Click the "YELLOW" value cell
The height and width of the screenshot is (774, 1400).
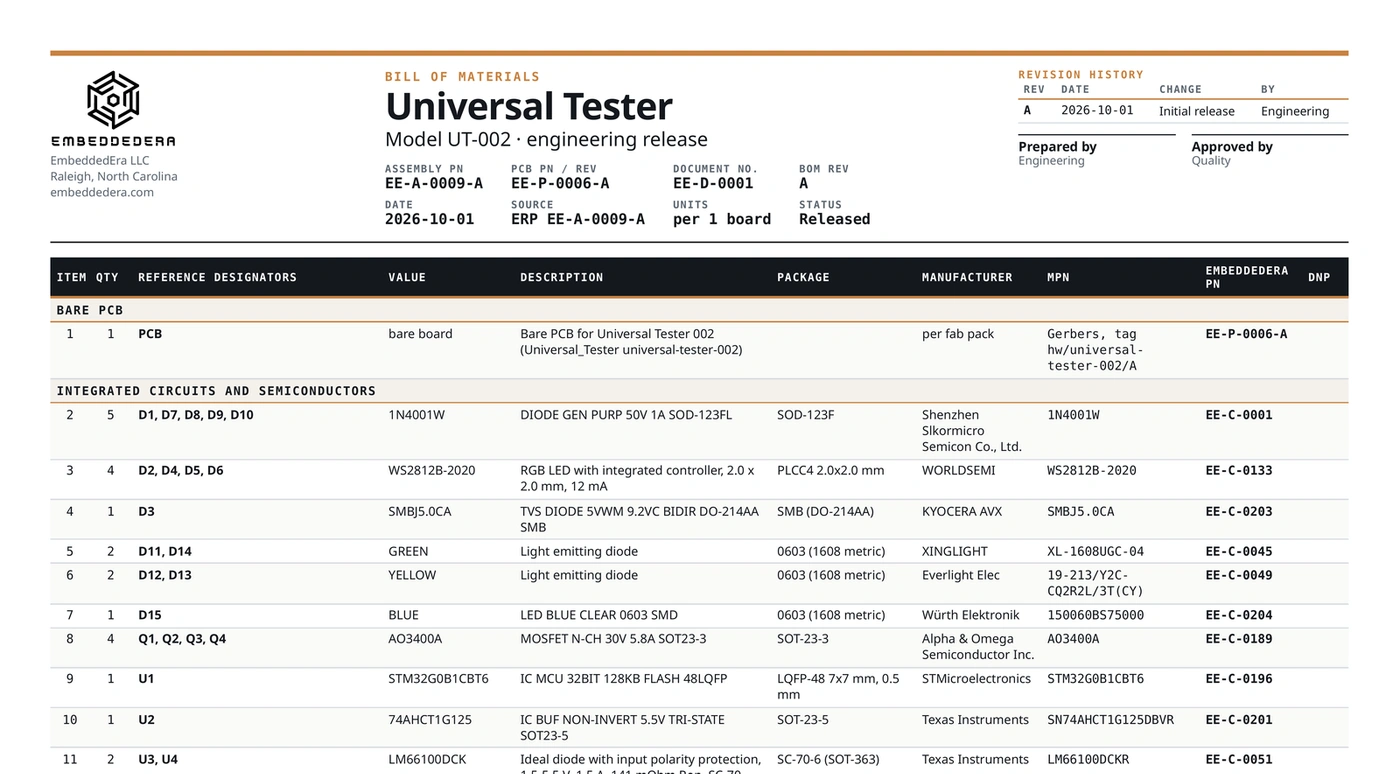pyautogui.click(x=412, y=575)
